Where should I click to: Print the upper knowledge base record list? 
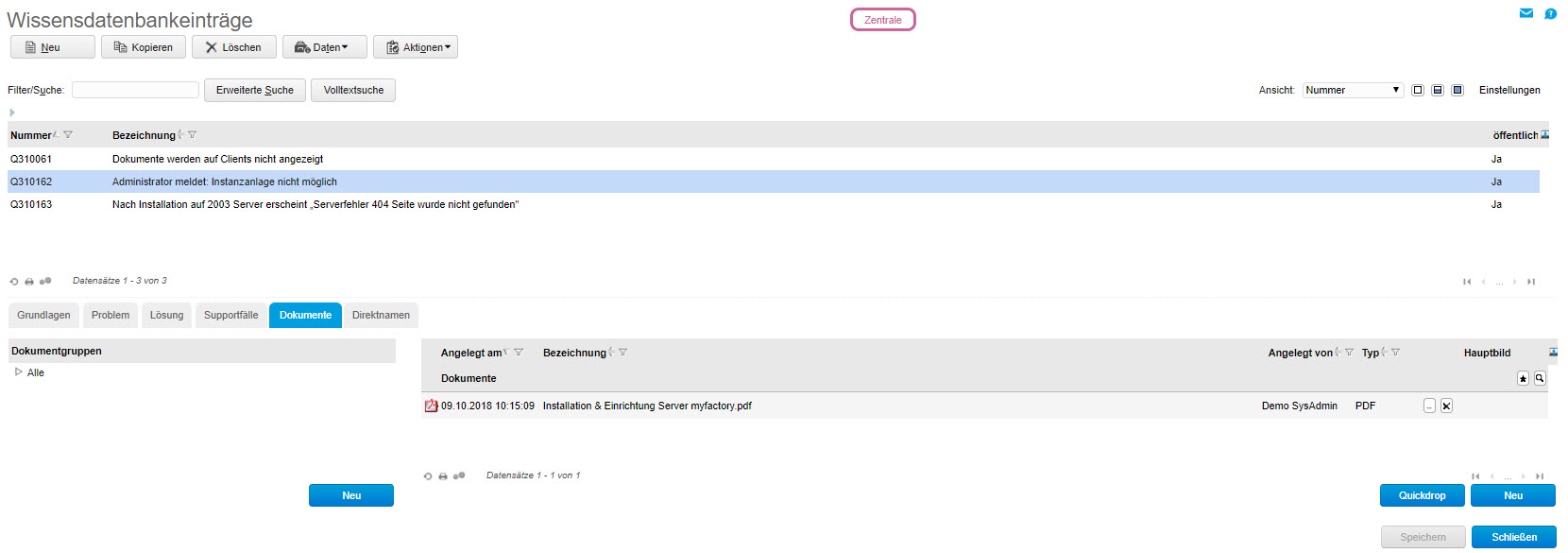29,282
